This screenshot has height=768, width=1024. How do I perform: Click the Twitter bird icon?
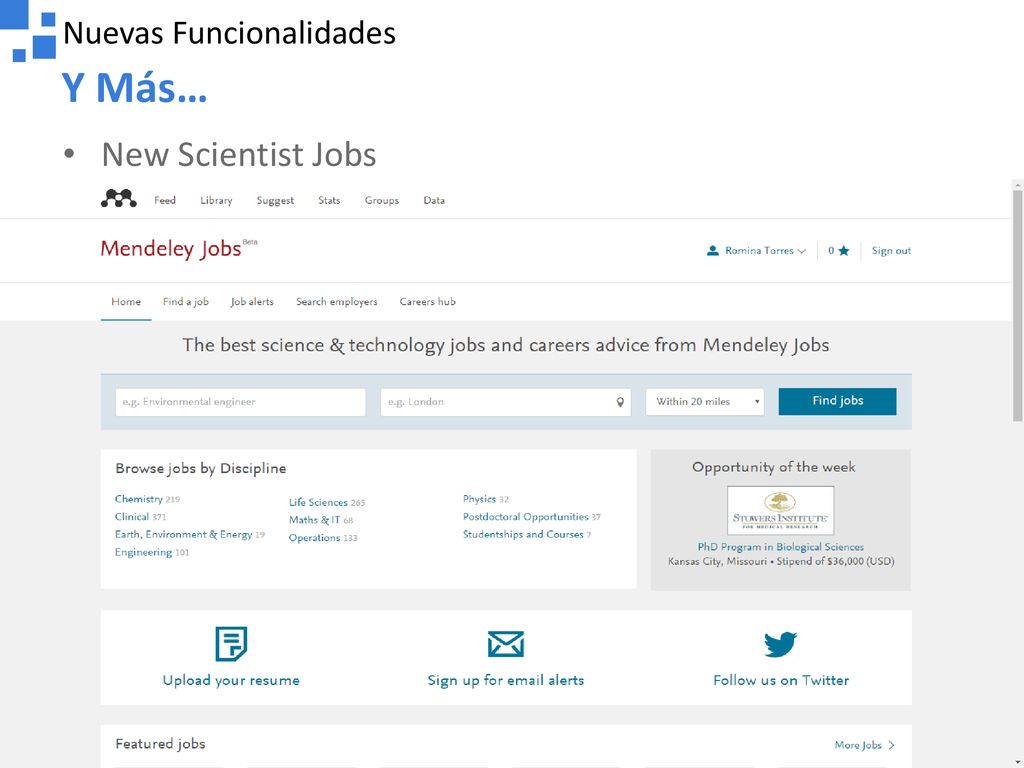(780, 644)
